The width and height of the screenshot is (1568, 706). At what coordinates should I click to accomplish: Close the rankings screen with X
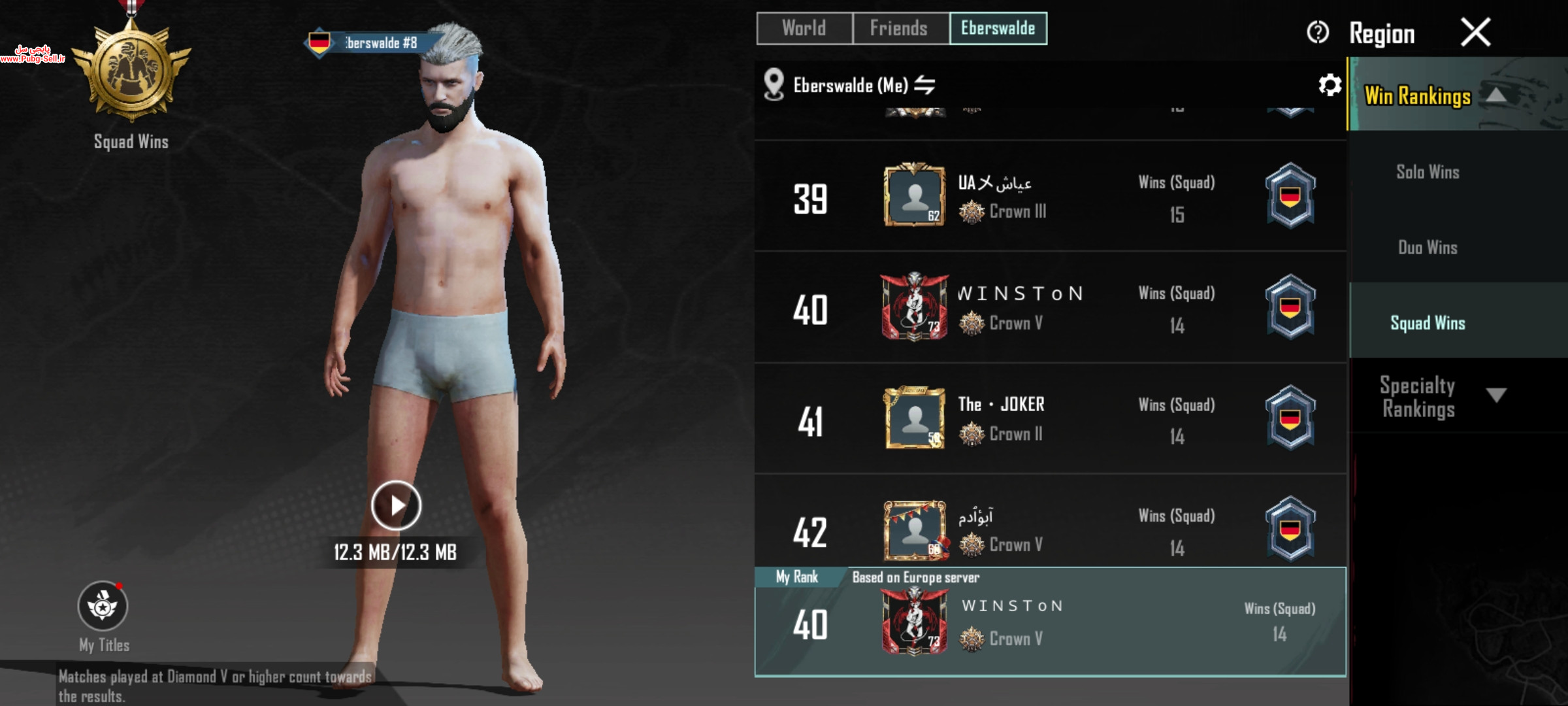pos(1476,32)
